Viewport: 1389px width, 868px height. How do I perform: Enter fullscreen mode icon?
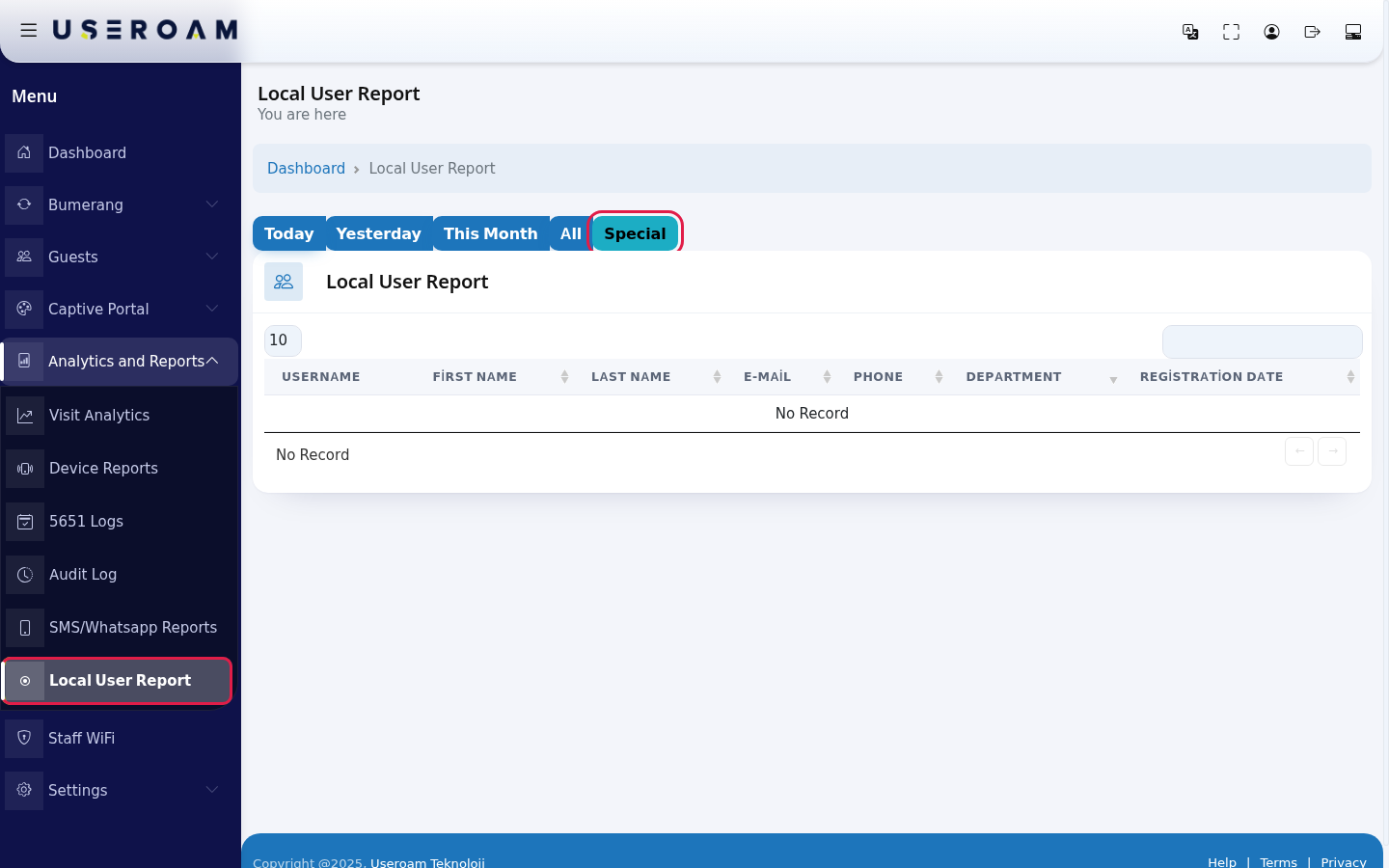coord(1231,32)
